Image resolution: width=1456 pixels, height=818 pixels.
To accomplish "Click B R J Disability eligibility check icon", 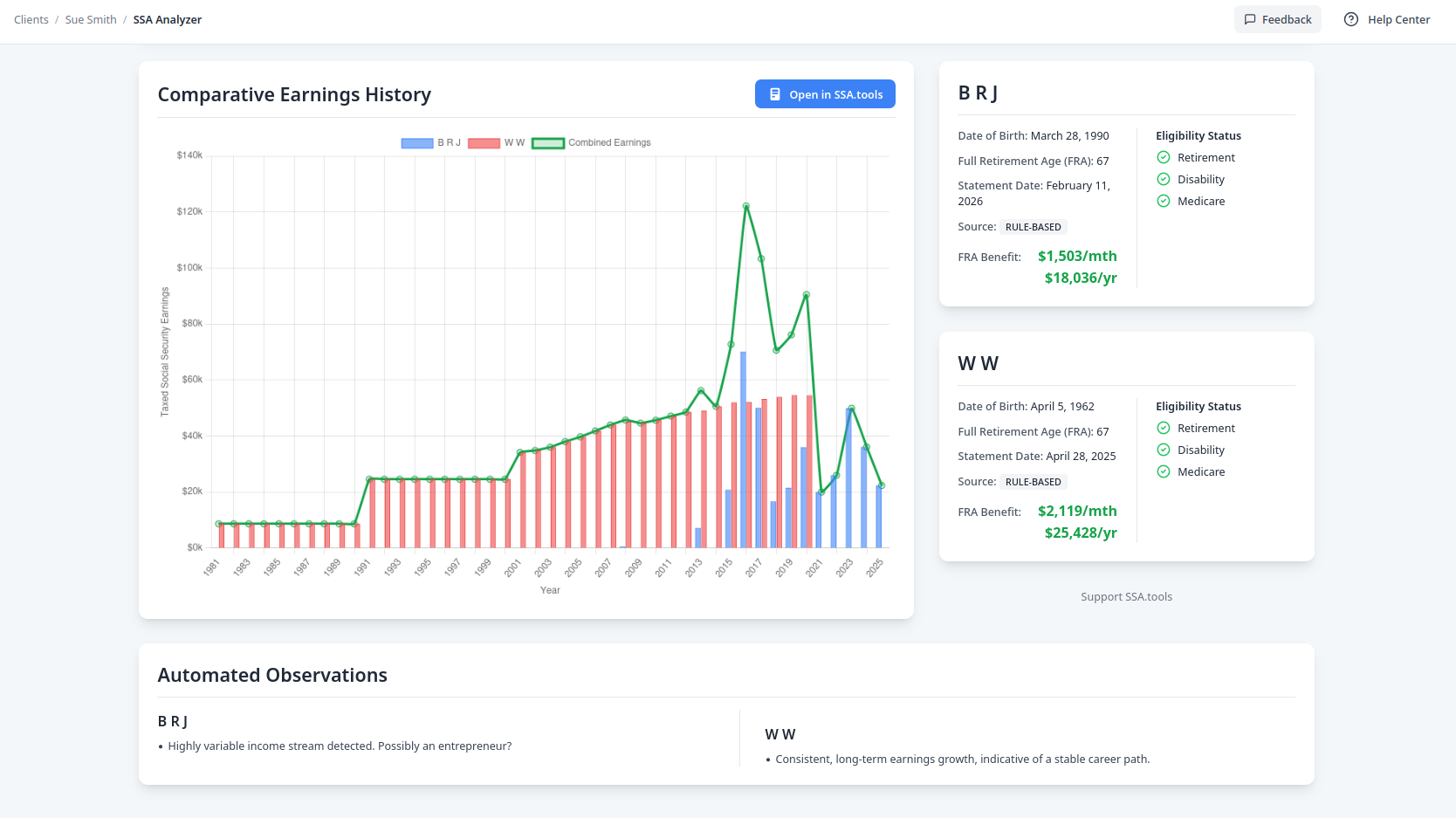I will pos(1164,179).
